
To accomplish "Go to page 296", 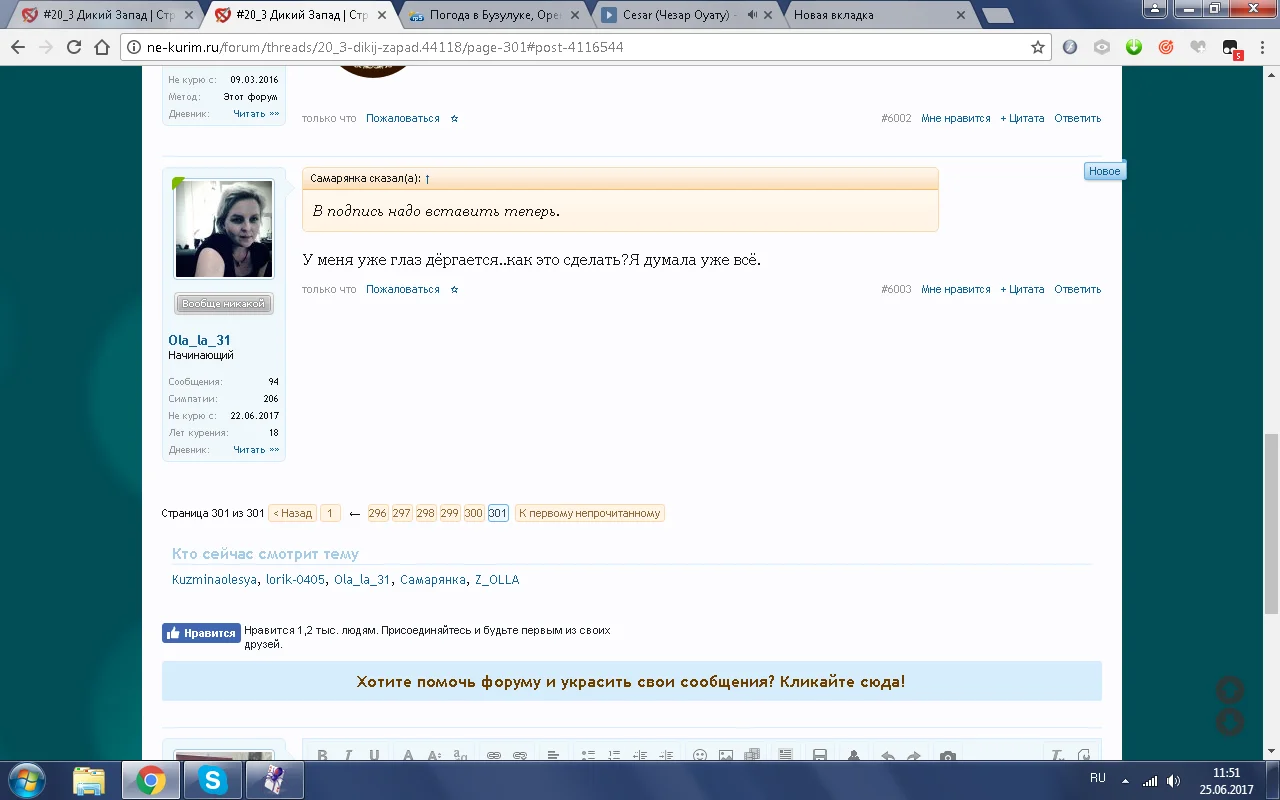I will [377, 513].
